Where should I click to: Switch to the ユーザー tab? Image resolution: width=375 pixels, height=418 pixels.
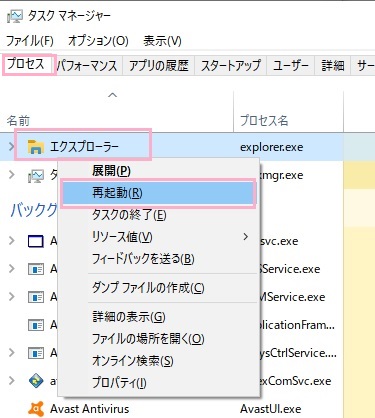pyautogui.click(x=291, y=65)
